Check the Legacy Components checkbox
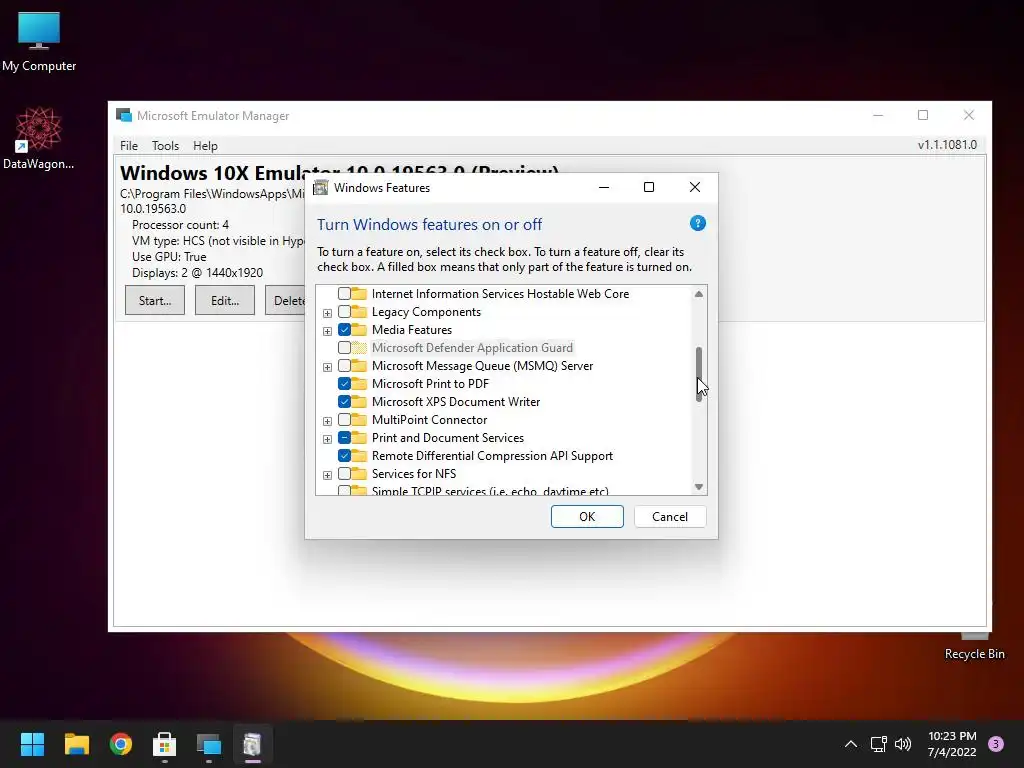The height and width of the screenshot is (768, 1024). [344, 312]
